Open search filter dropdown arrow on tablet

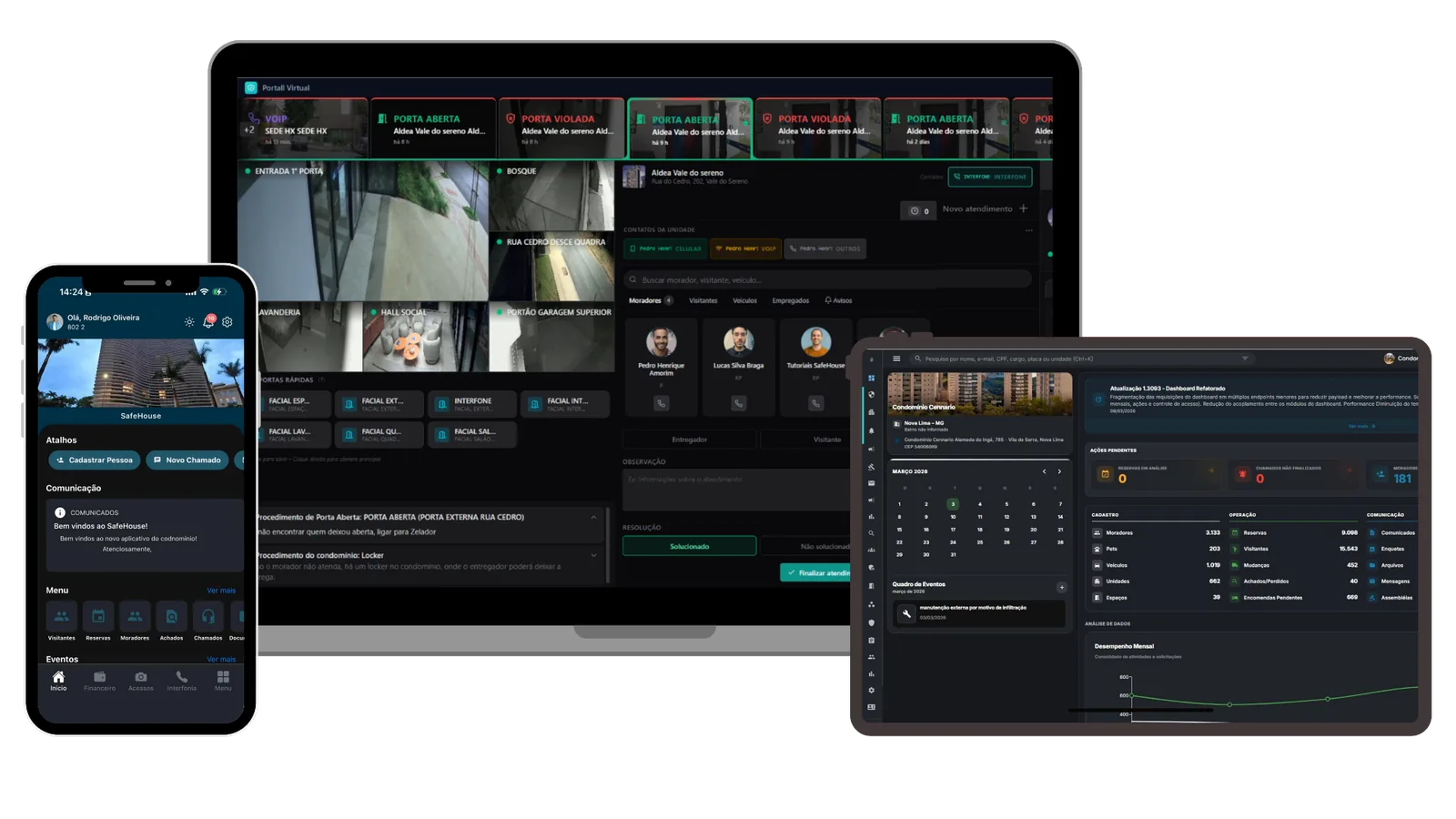click(x=1245, y=359)
